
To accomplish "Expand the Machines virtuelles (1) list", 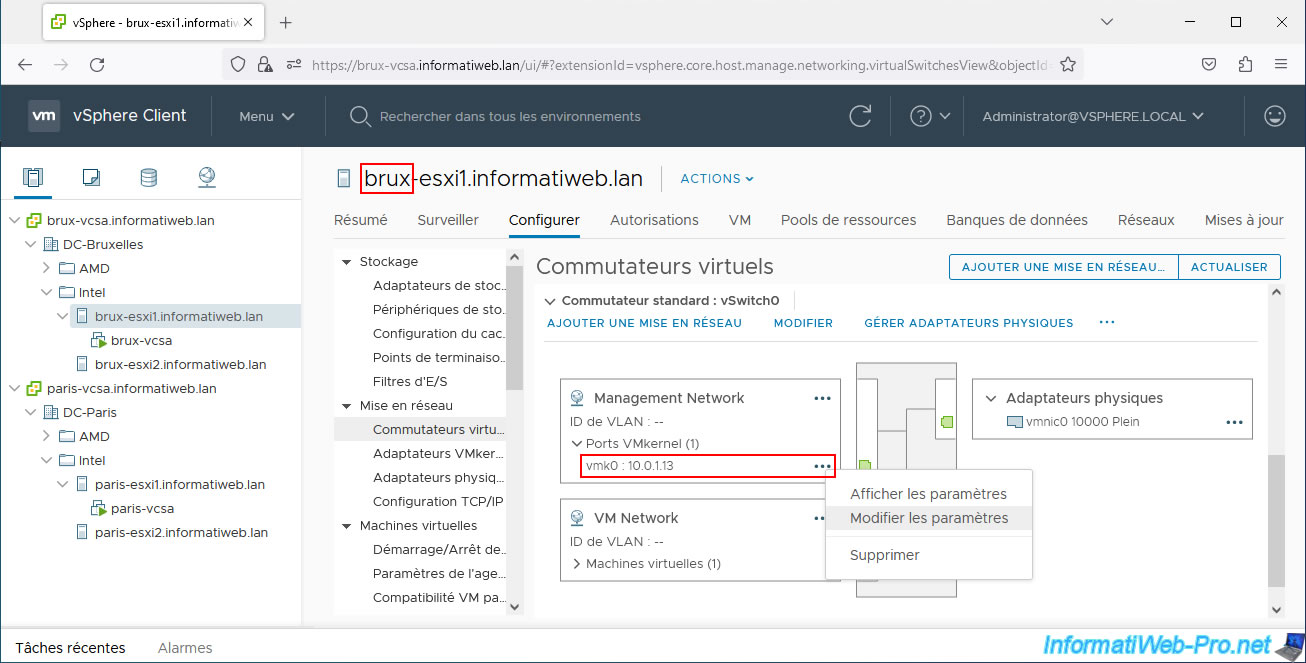I will pyautogui.click(x=576, y=563).
